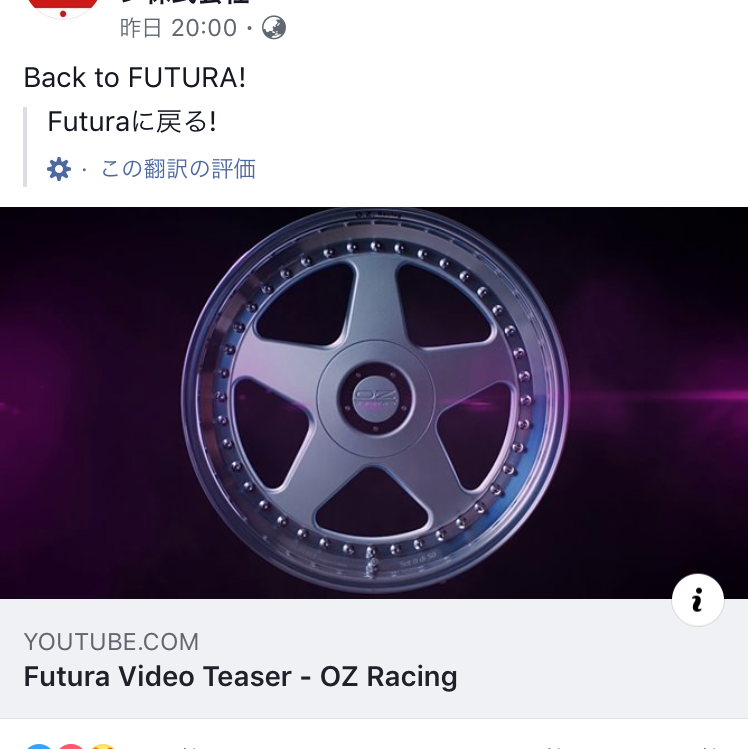
Task: Click the YOUTUBE.COM source label
Action: [x=111, y=642]
